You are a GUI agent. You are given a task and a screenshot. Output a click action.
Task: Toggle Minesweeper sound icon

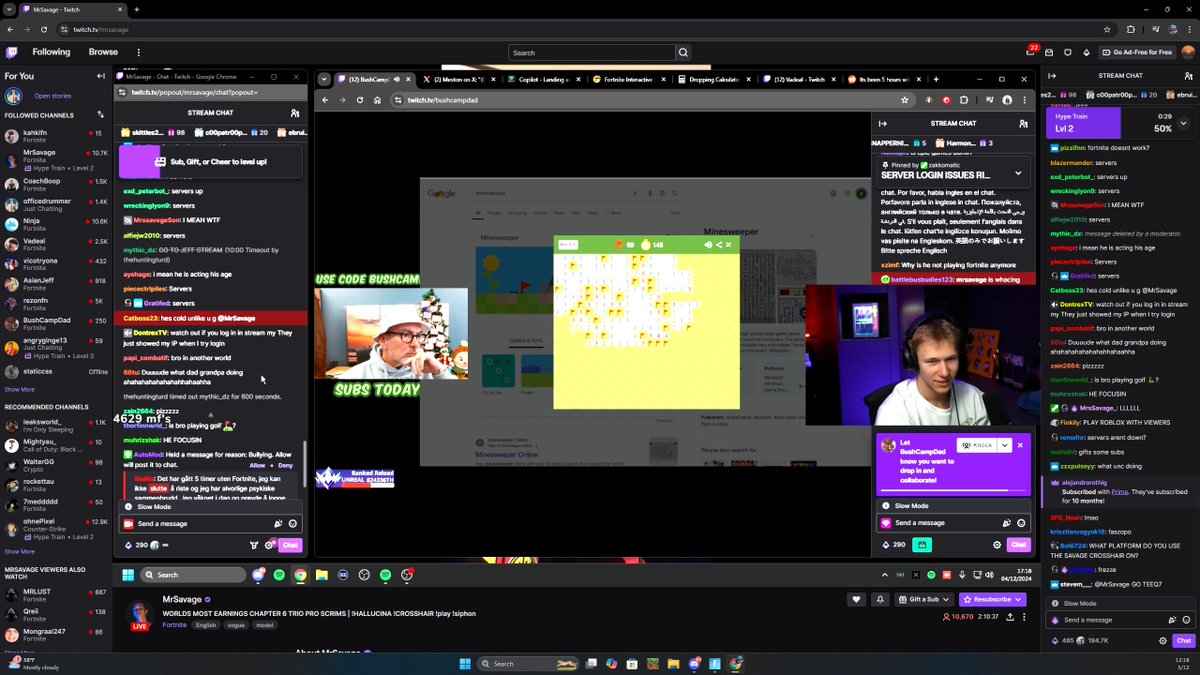coord(708,244)
